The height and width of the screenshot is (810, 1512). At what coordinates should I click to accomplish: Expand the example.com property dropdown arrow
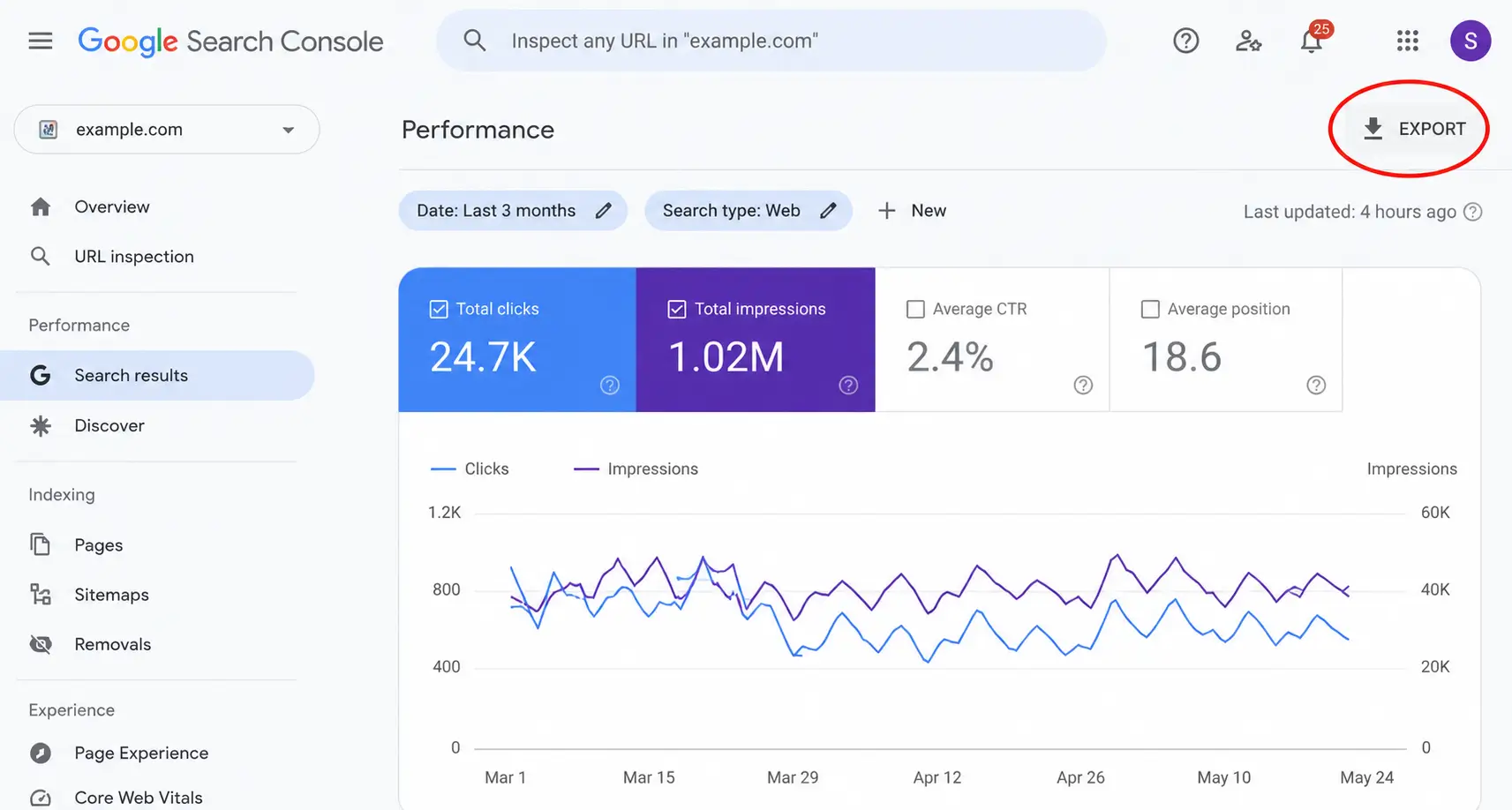[x=288, y=130]
